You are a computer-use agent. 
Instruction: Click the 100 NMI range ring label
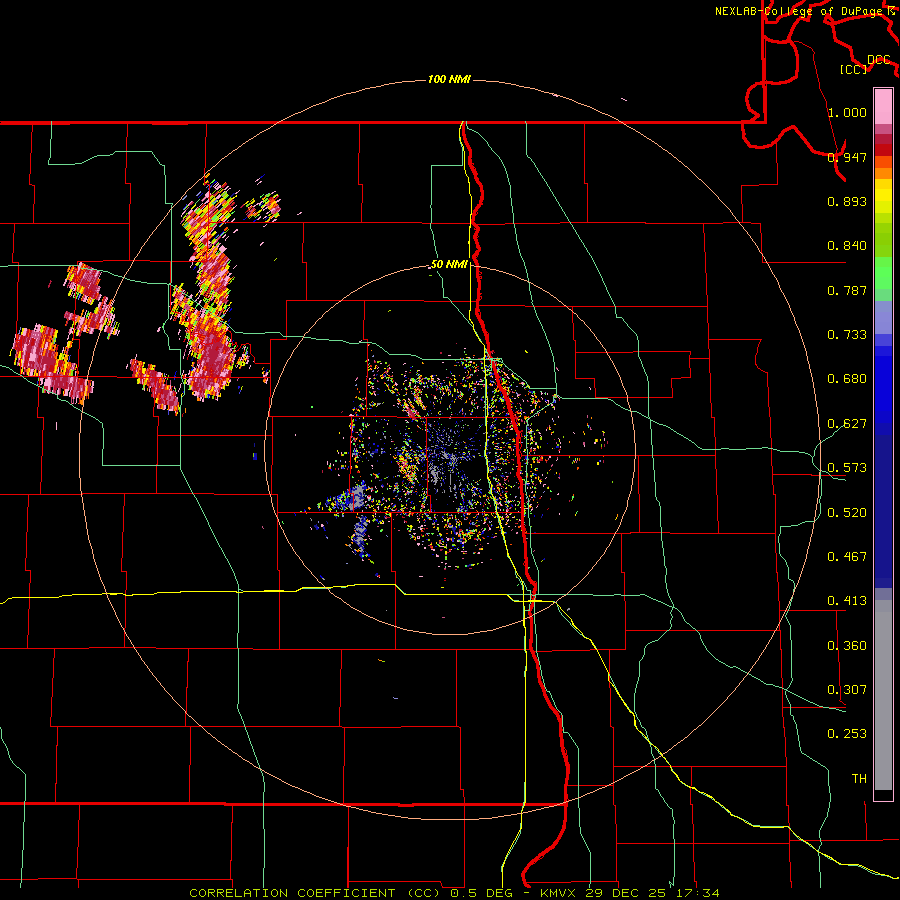pyautogui.click(x=449, y=79)
